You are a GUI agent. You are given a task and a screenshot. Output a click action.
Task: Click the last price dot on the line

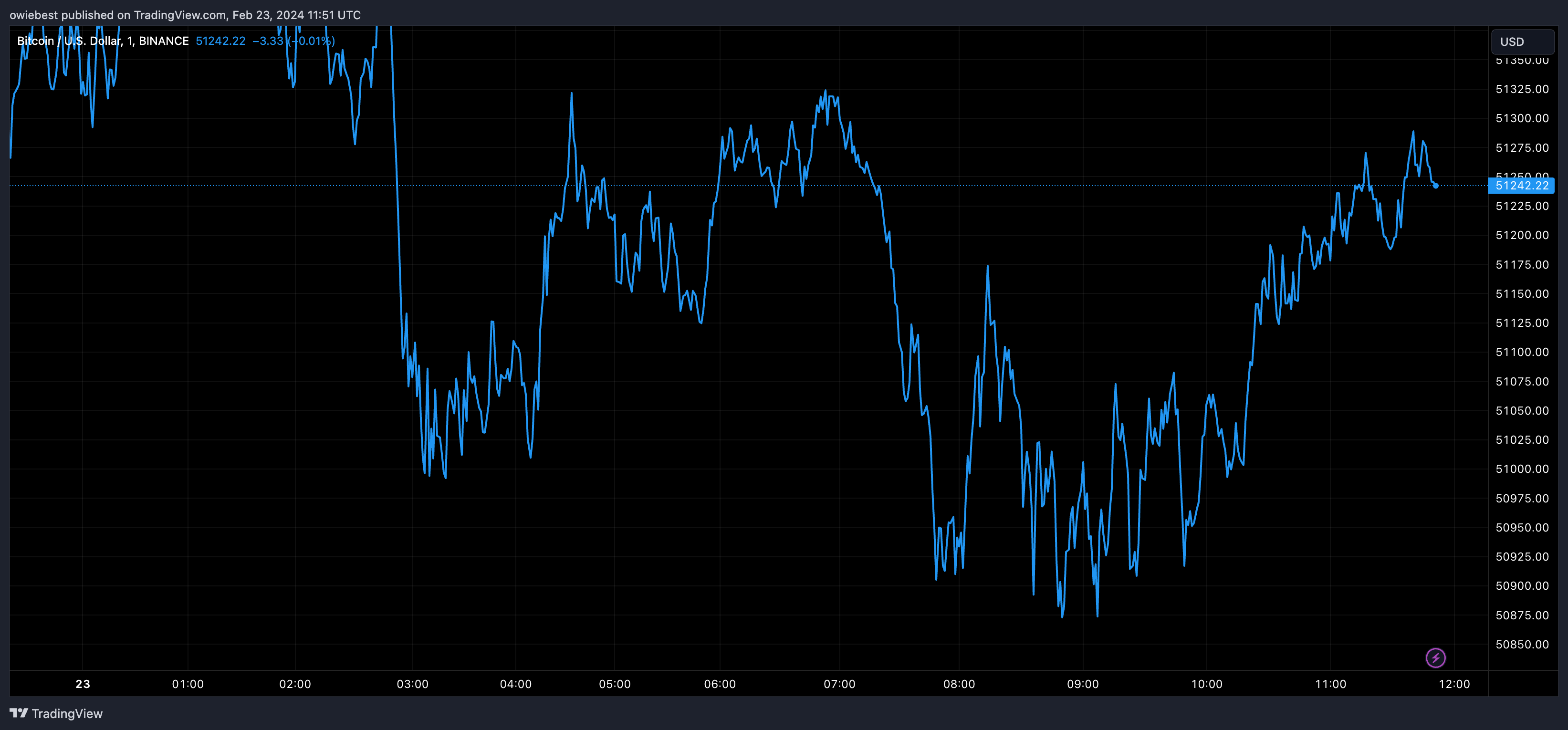(x=1436, y=186)
